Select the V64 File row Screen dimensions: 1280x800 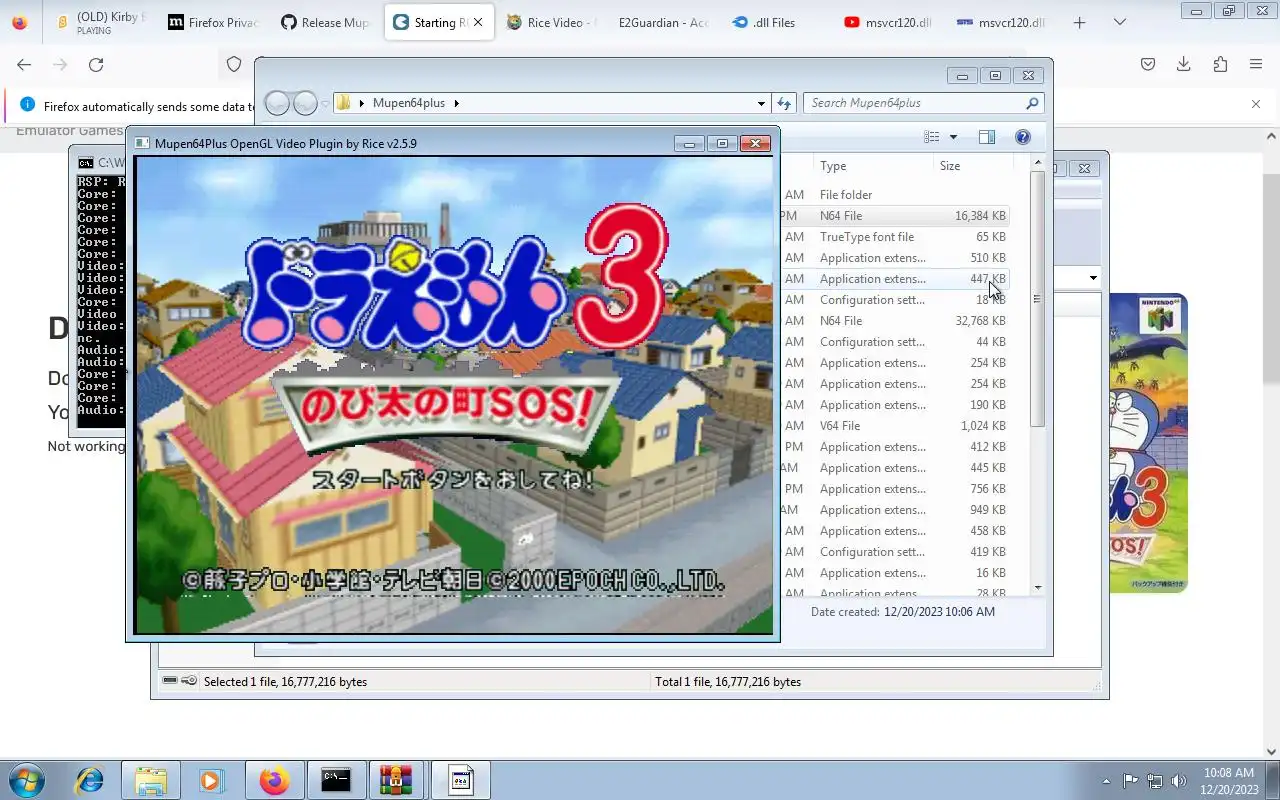click(895, 426)
